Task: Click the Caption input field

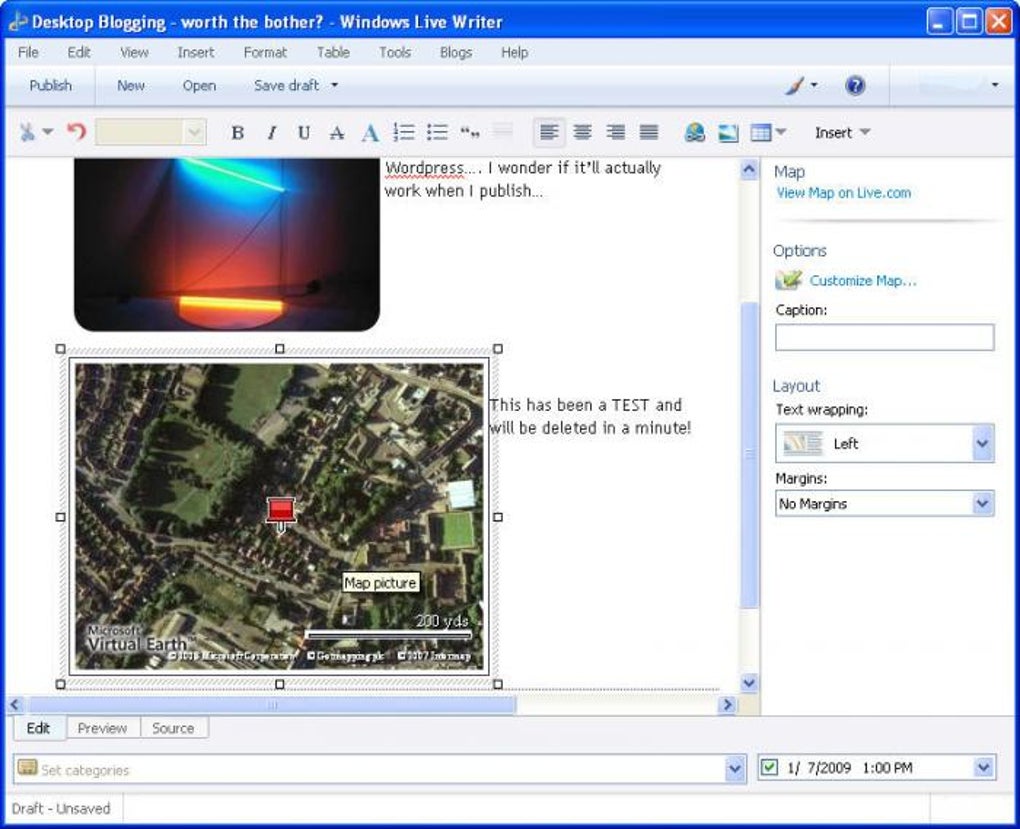Action: pyautogui.click(x=884, y=337)
